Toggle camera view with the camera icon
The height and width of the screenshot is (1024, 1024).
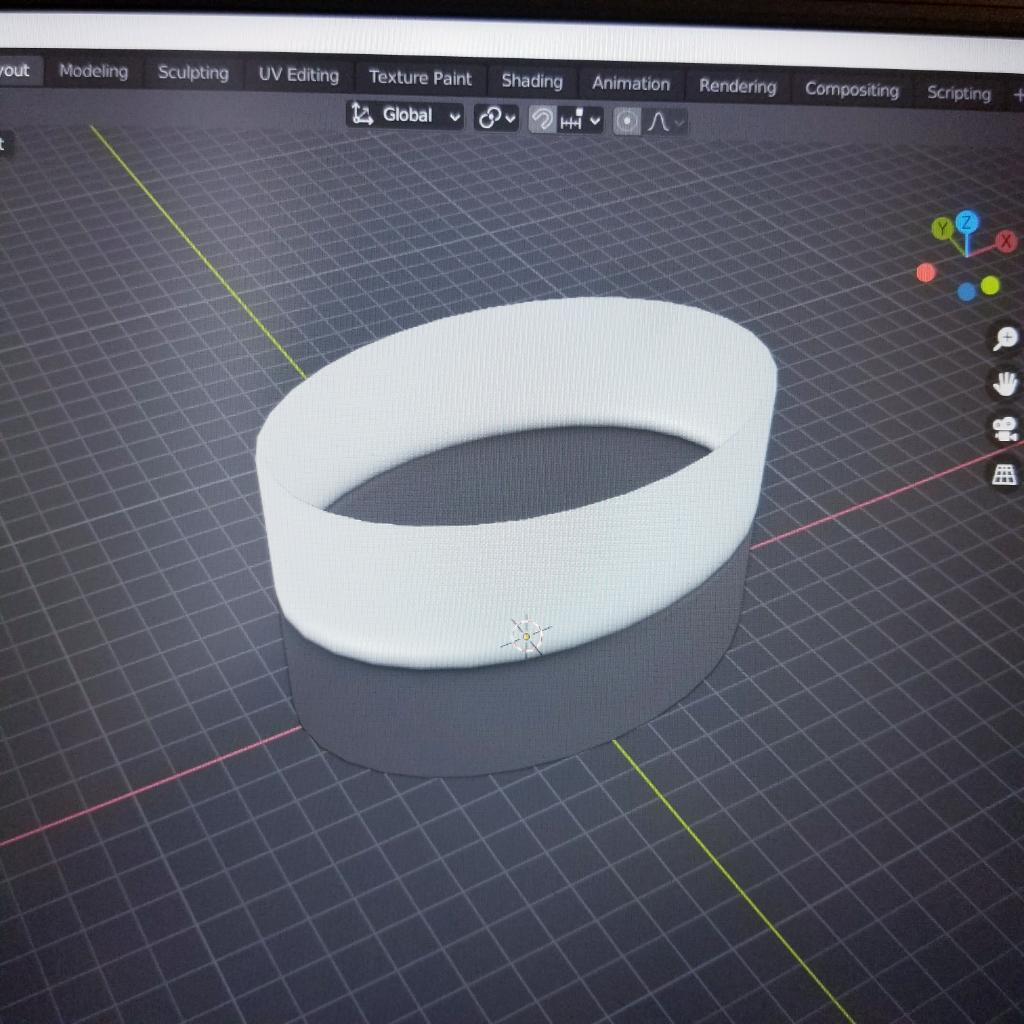tap(1004, 429)
